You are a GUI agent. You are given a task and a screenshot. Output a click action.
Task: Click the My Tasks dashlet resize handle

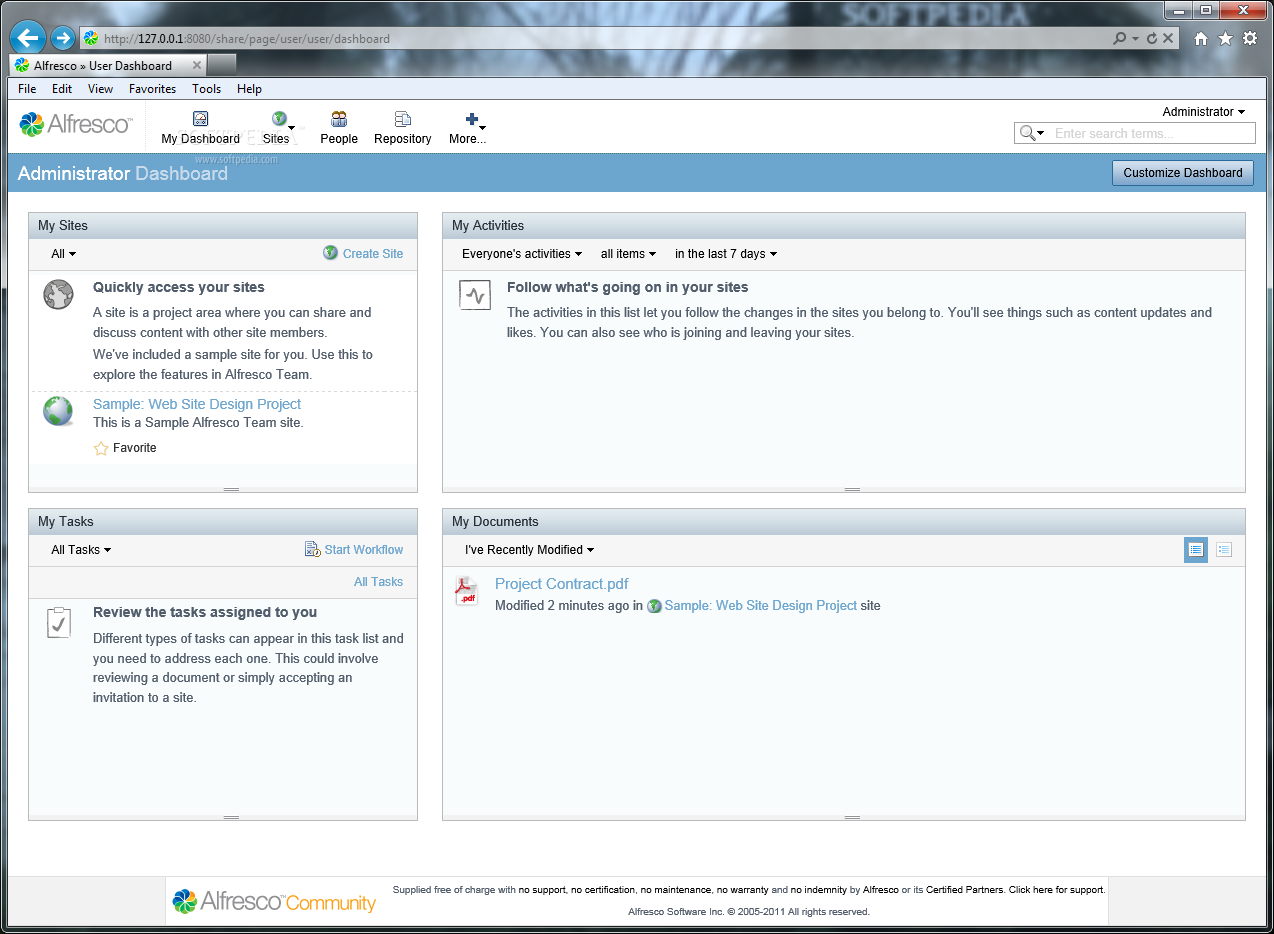231,818
